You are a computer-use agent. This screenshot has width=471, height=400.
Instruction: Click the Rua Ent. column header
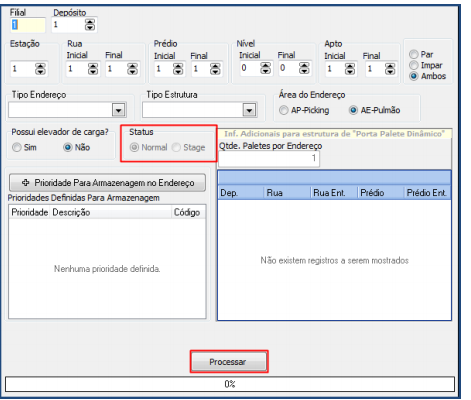click(x=334, y=193)
